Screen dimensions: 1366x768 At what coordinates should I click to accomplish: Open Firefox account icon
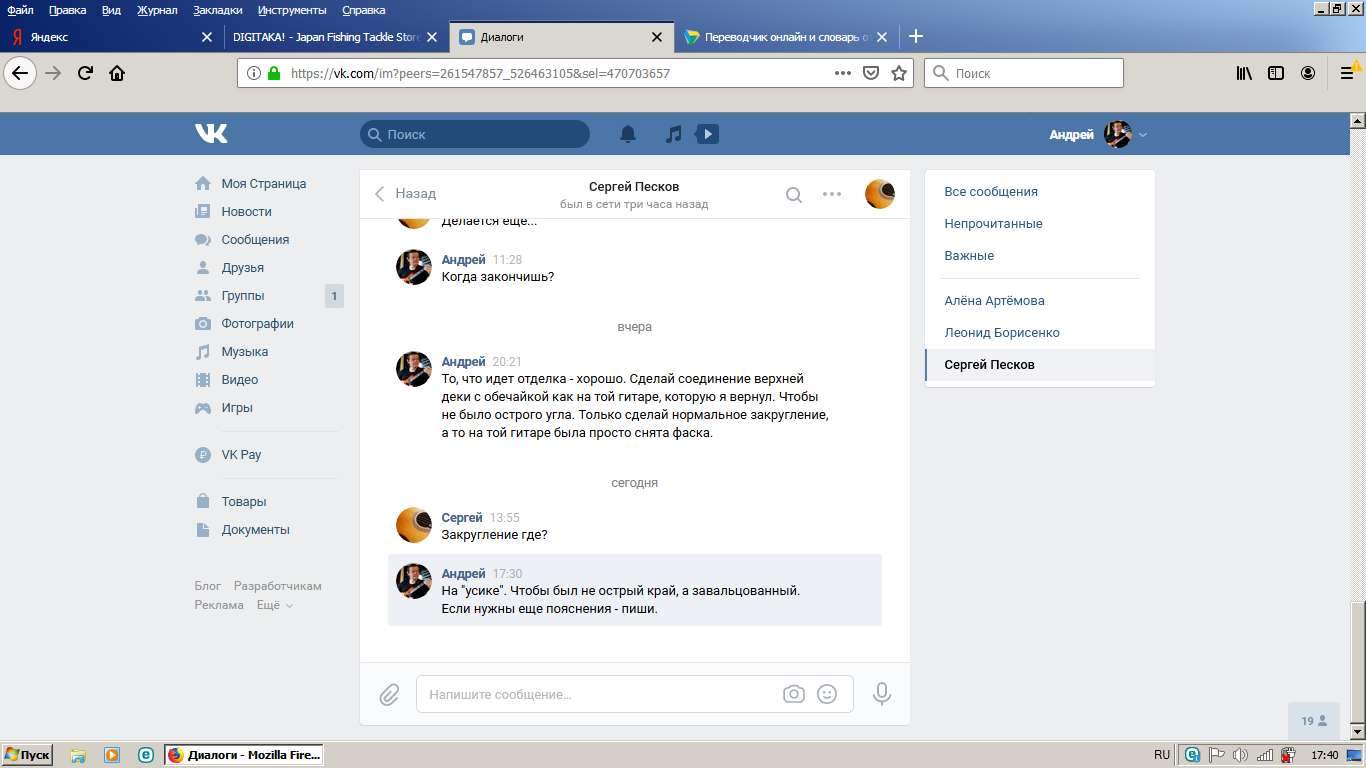coord(1308,73)
